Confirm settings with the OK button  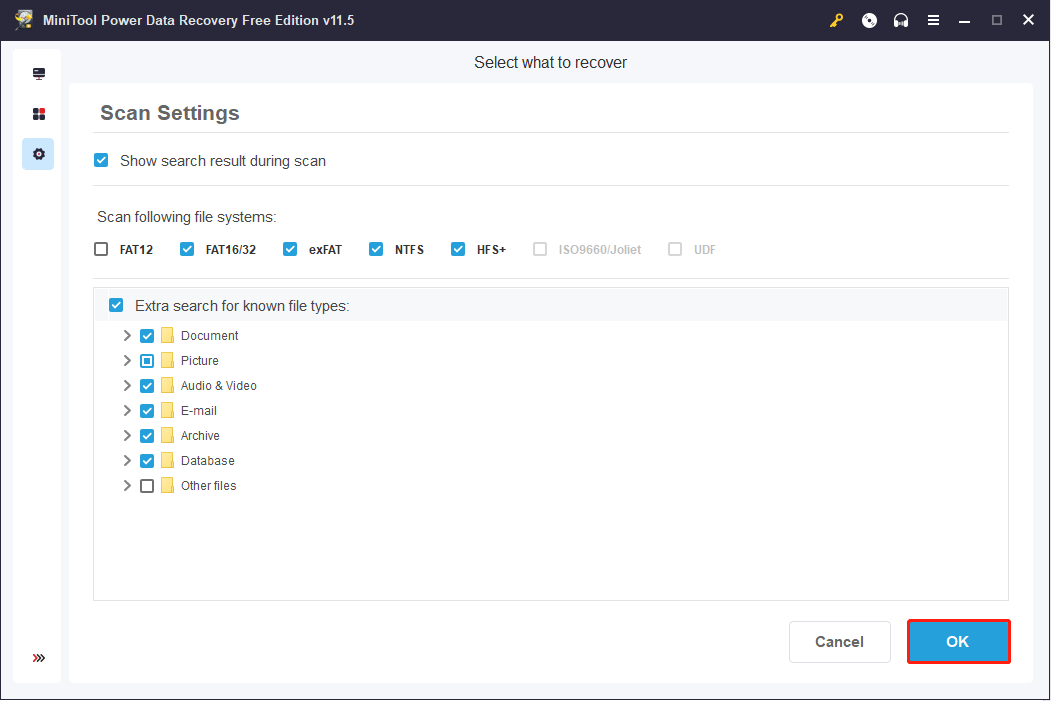click(957, 641)
